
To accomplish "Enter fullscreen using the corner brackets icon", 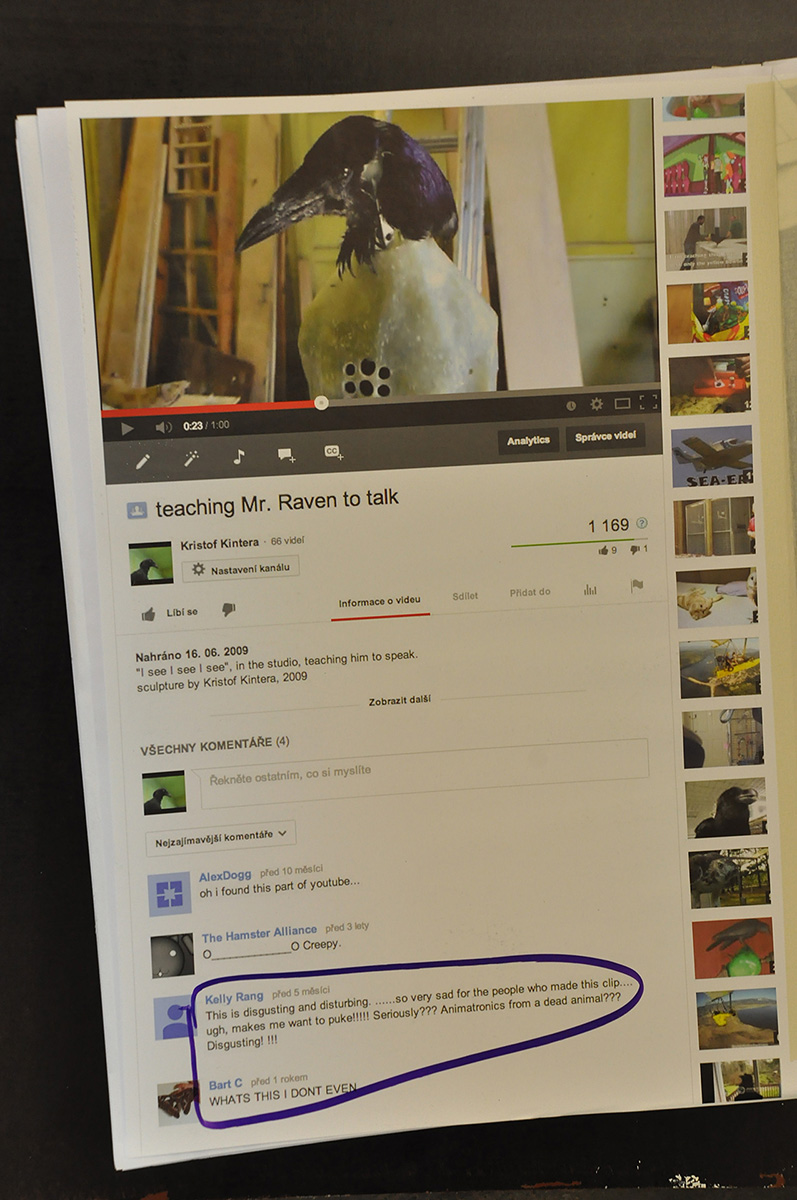I will (x=648, y=402).
